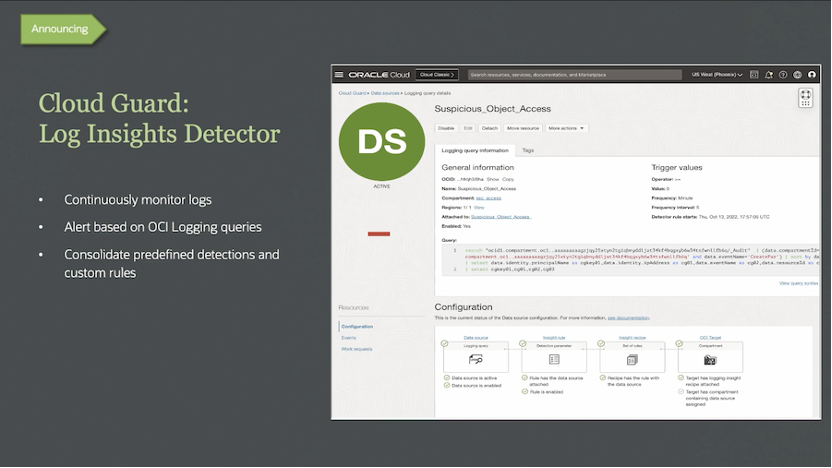Click View next to Regions
Viewport: 832px width, 468px height.
(x=479, y=207)
